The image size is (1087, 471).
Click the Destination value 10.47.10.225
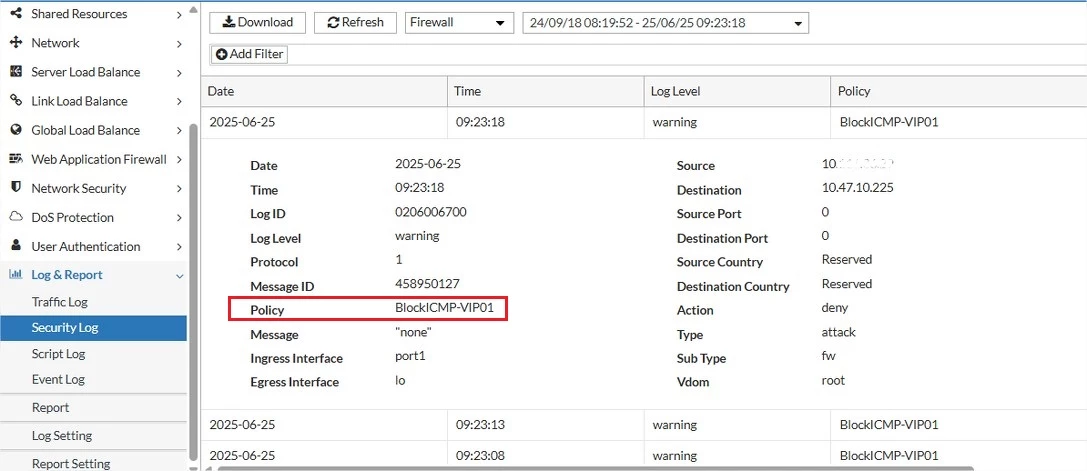pos(858,187)
